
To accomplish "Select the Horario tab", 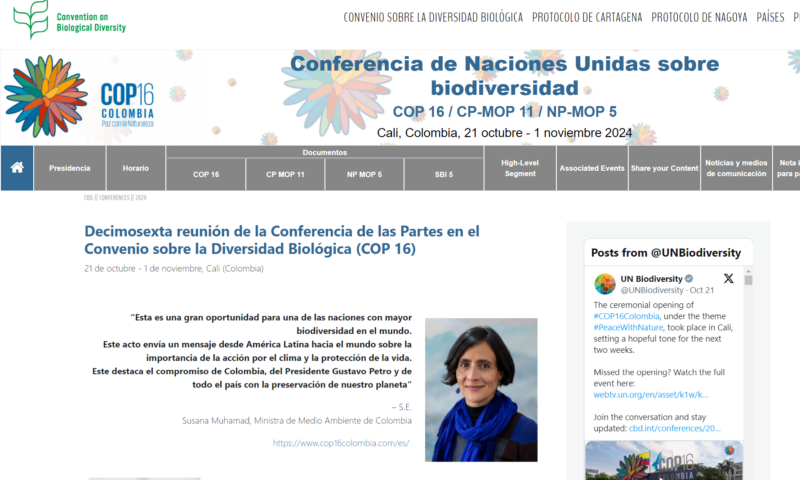I will pos(136,168).
